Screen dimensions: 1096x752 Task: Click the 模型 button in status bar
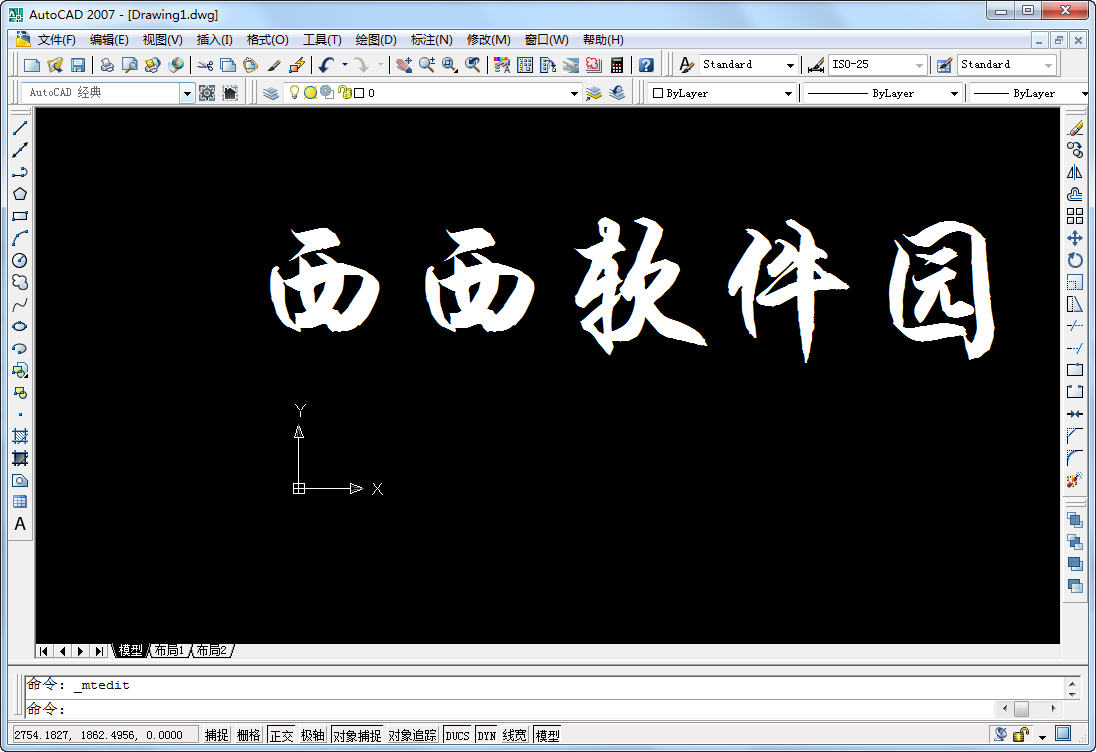(547, 735)
